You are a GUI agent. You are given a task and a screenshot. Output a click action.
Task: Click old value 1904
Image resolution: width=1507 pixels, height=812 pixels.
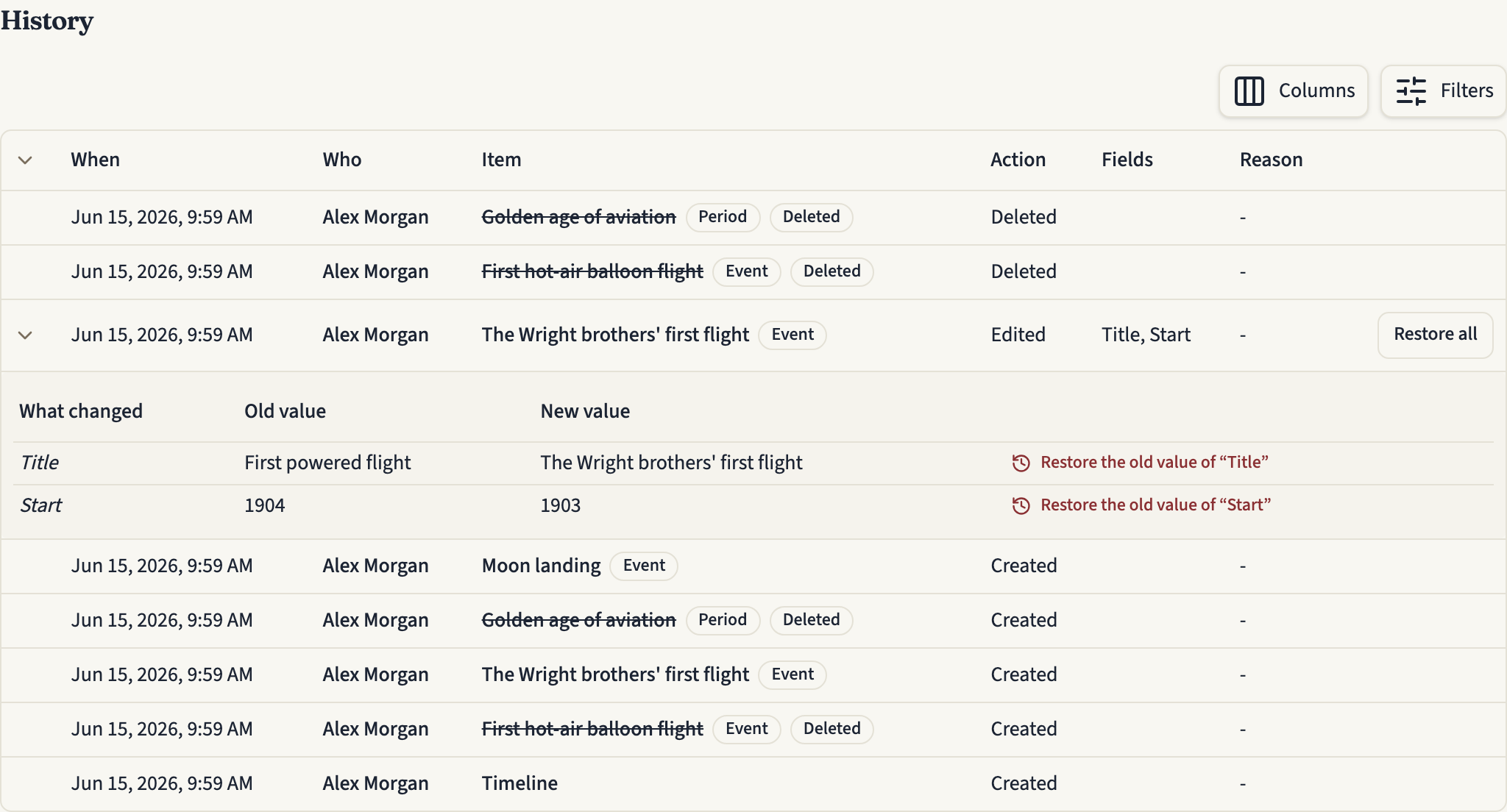pyautogui.click(x=264, y=505)
